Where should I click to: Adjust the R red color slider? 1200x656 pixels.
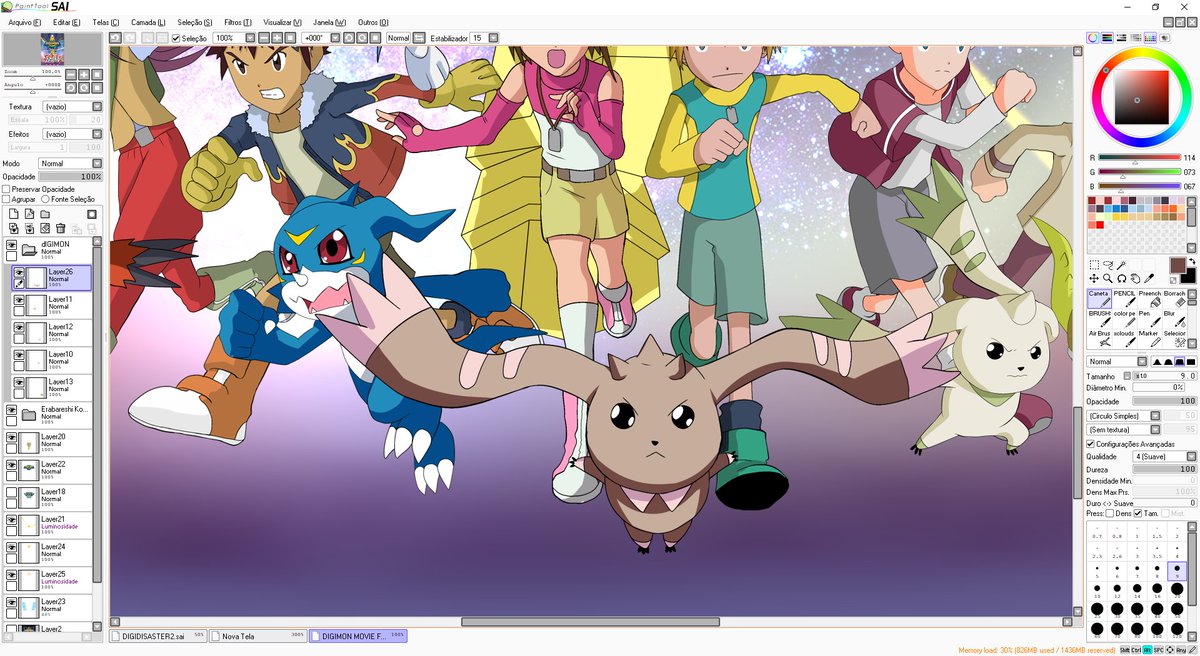(1139, 158)
